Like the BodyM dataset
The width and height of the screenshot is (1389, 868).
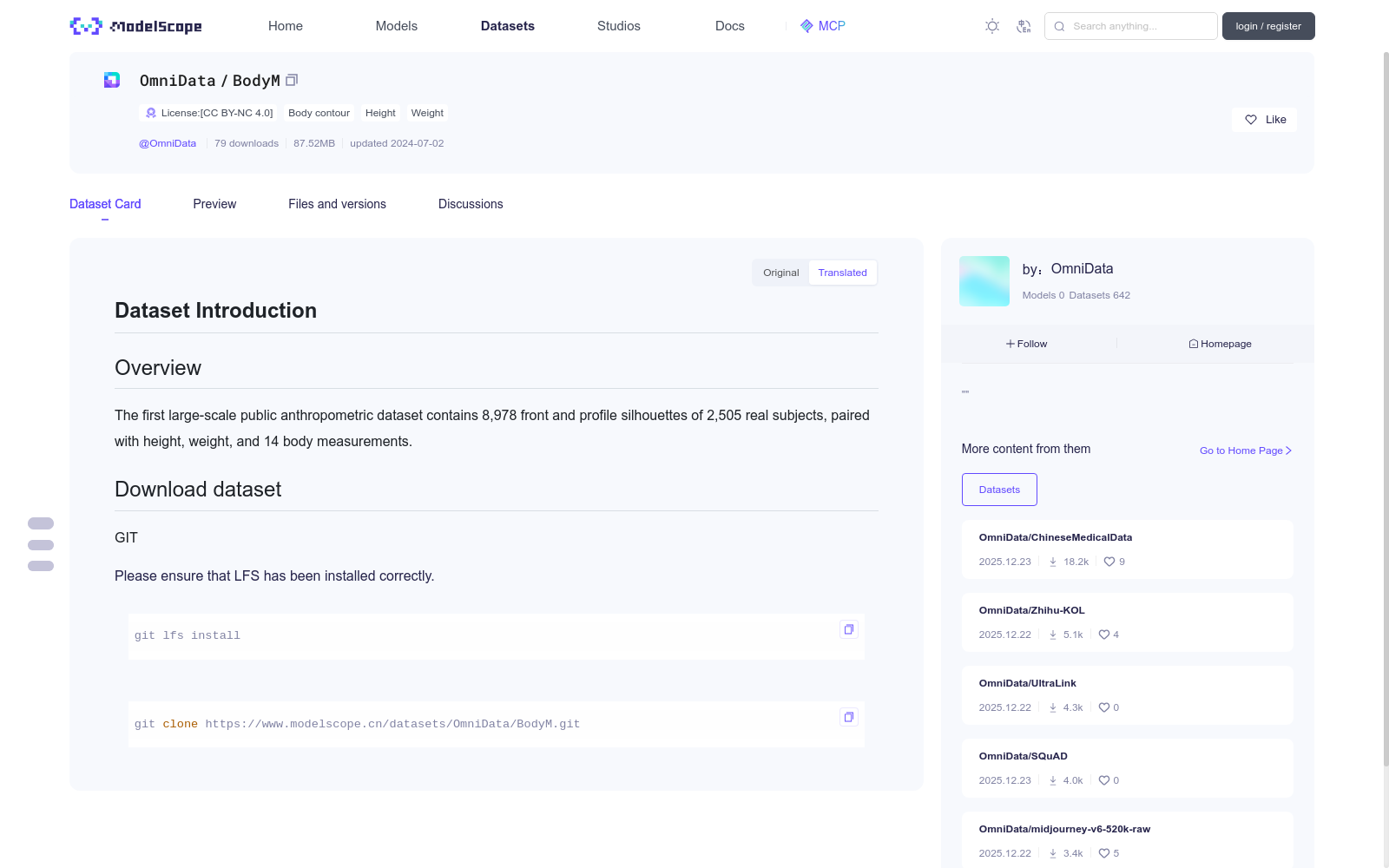1264,120
